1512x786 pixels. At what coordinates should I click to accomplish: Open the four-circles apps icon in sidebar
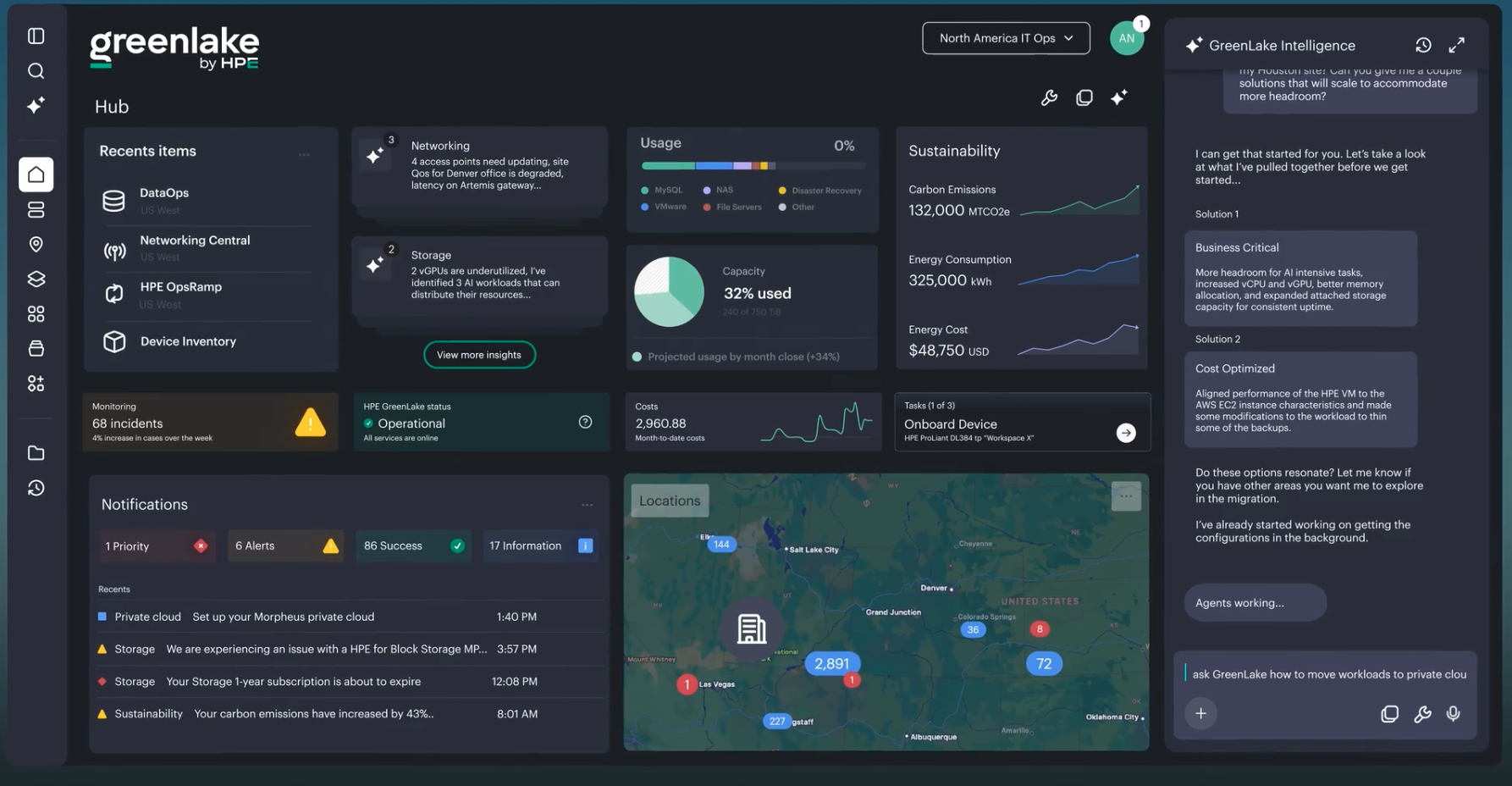click(x=36, y=314)
